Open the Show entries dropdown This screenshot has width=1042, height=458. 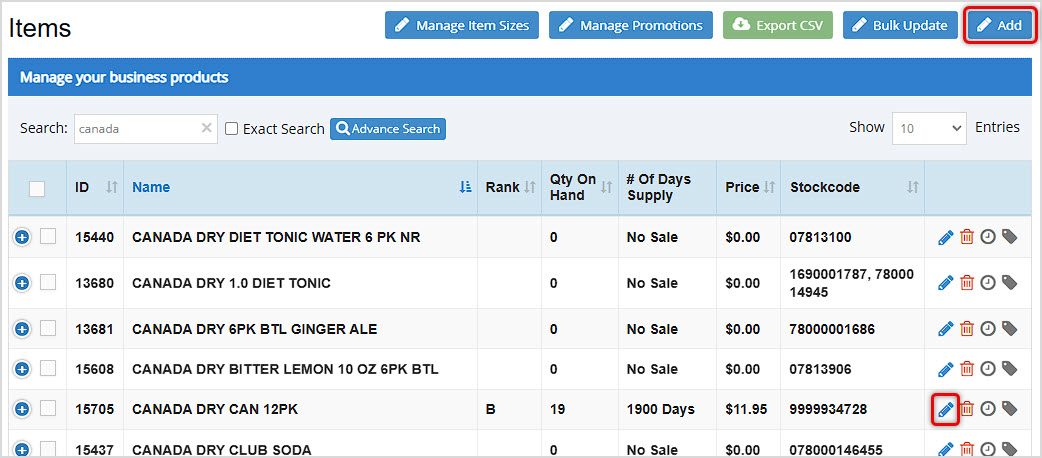(929, 128)
